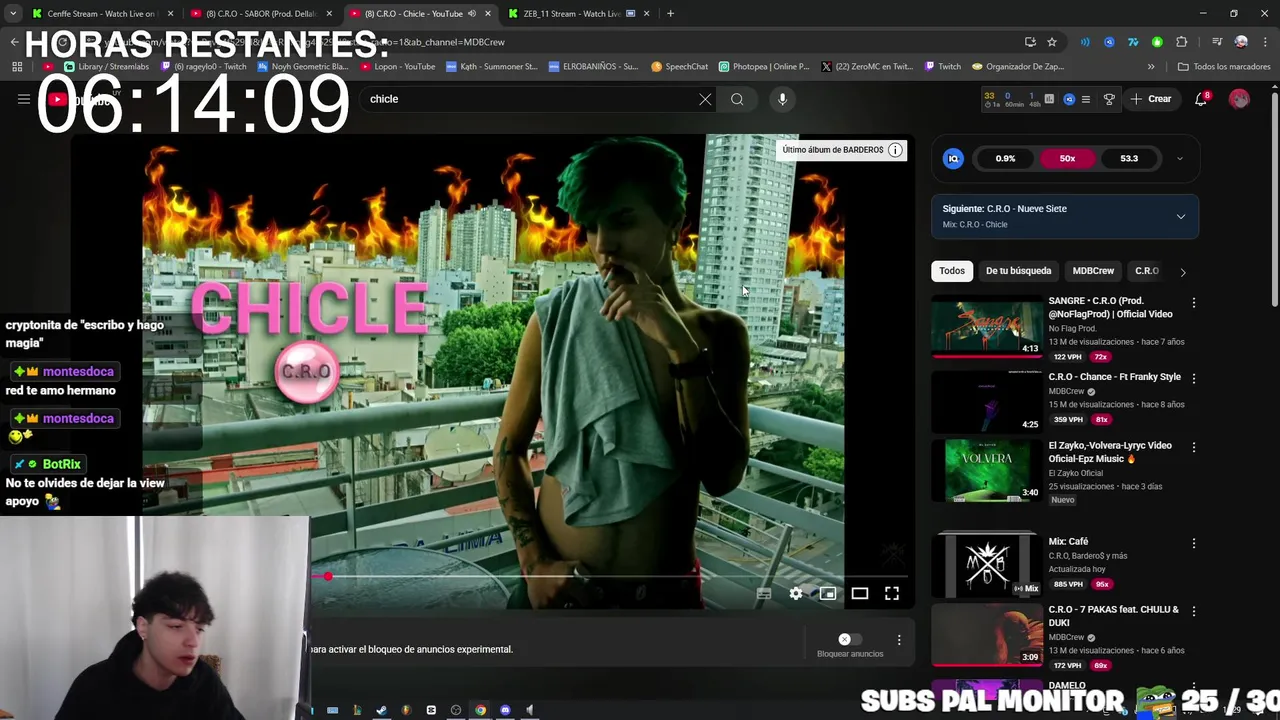Play SANGRE video thumbnail

[986, 327]
